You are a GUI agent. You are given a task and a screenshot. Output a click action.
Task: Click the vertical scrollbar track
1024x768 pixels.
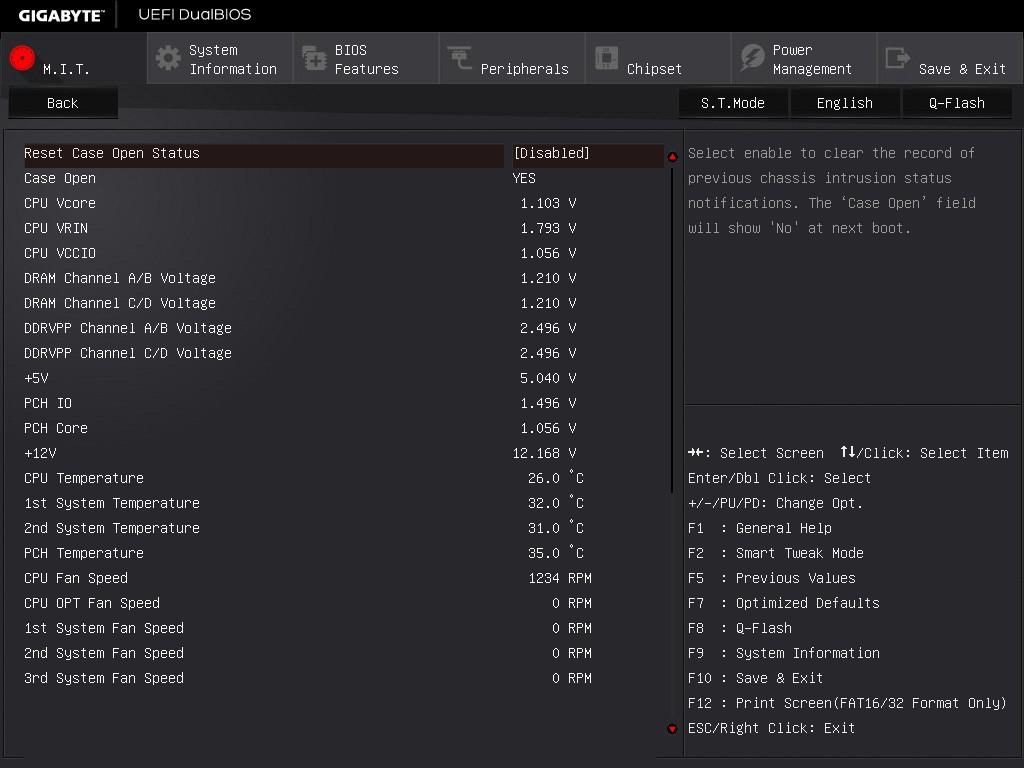coord(672,443)
